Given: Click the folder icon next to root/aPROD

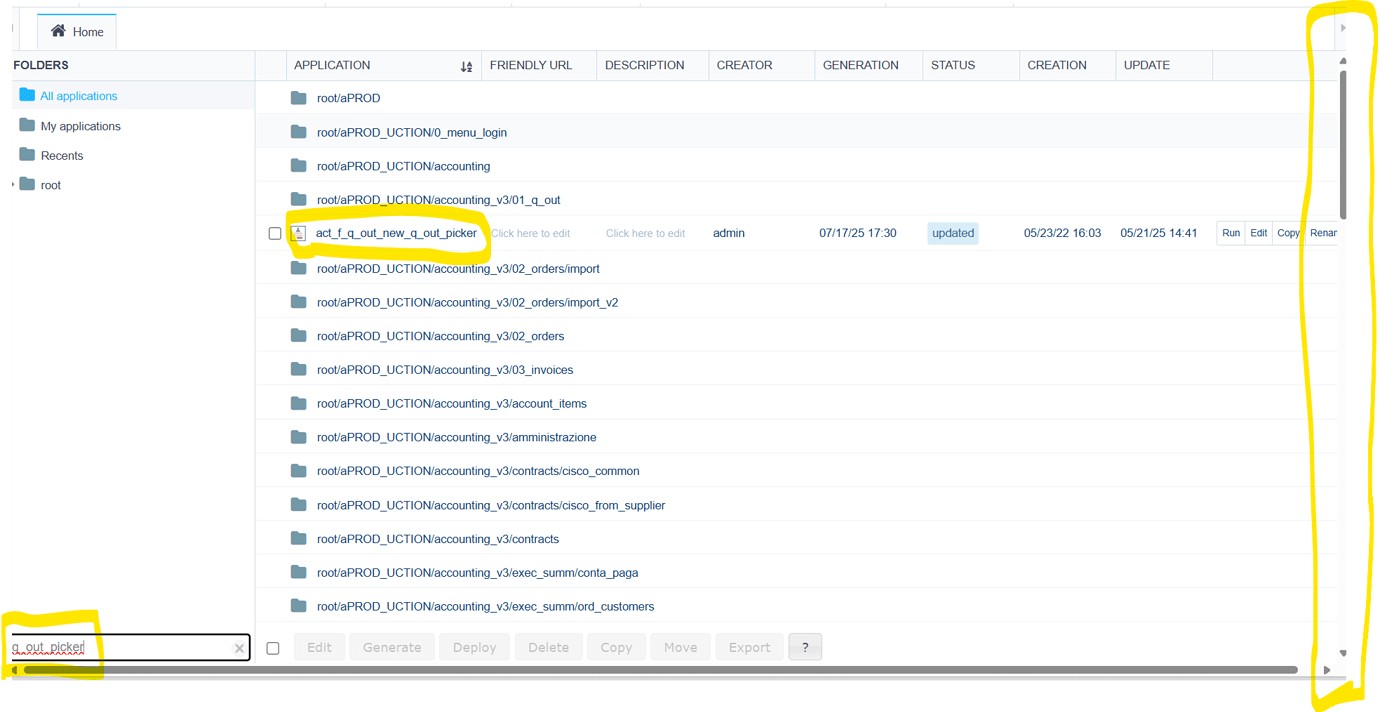Looking at the screenshot, I should (x=298, y=97).
